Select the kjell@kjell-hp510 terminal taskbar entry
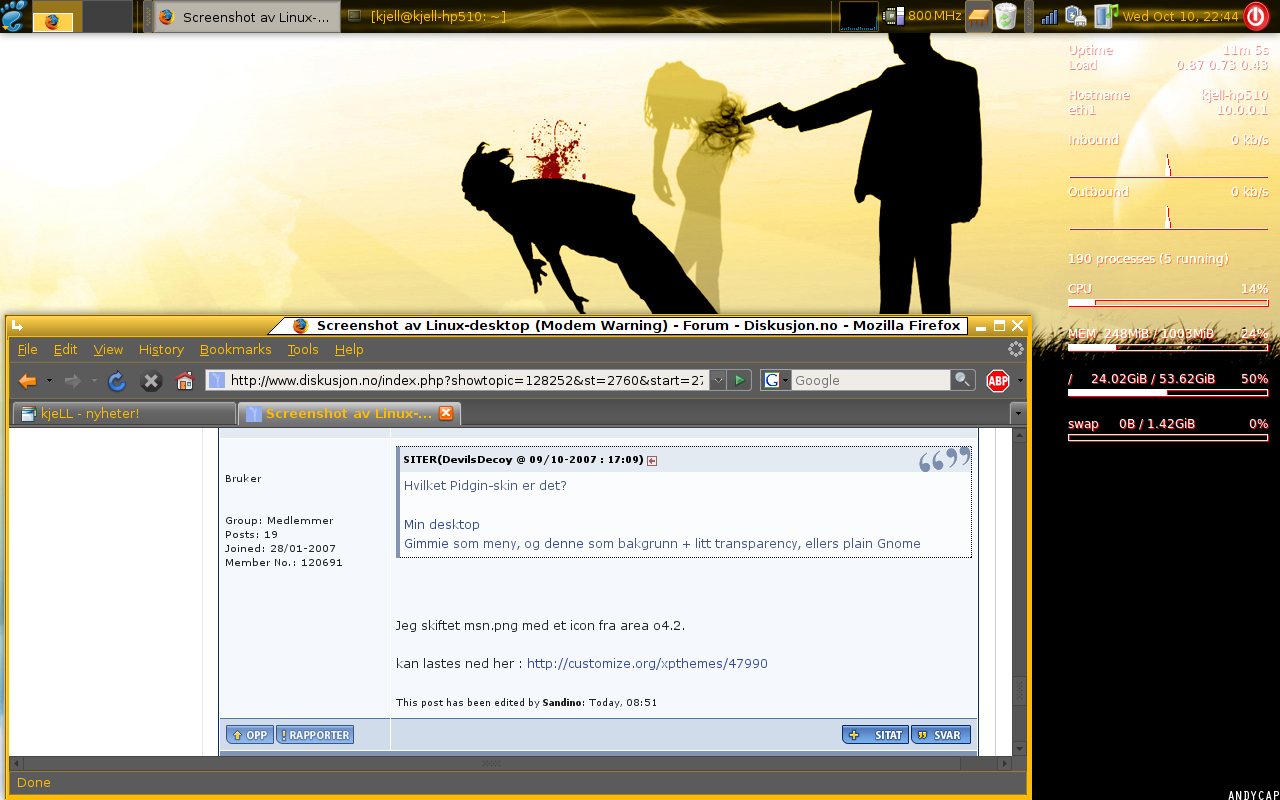This screenshot has height=800, width=1280. (x=428, y=17)
